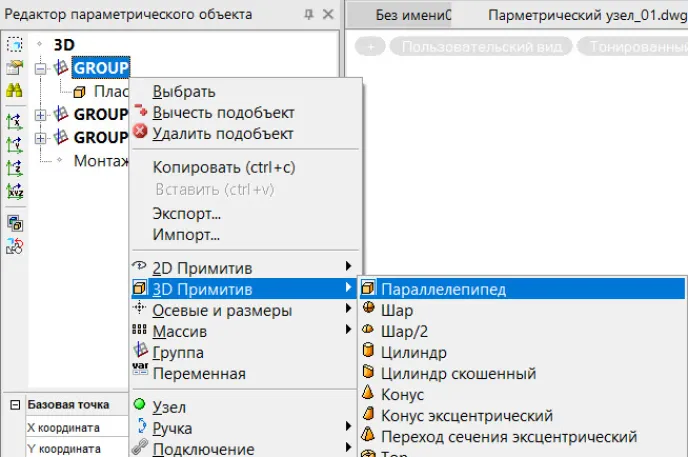The height and width of the screenshot is (457, 688).
Task: Open the 2D Примитив submenu
Action: click(202, 267)
